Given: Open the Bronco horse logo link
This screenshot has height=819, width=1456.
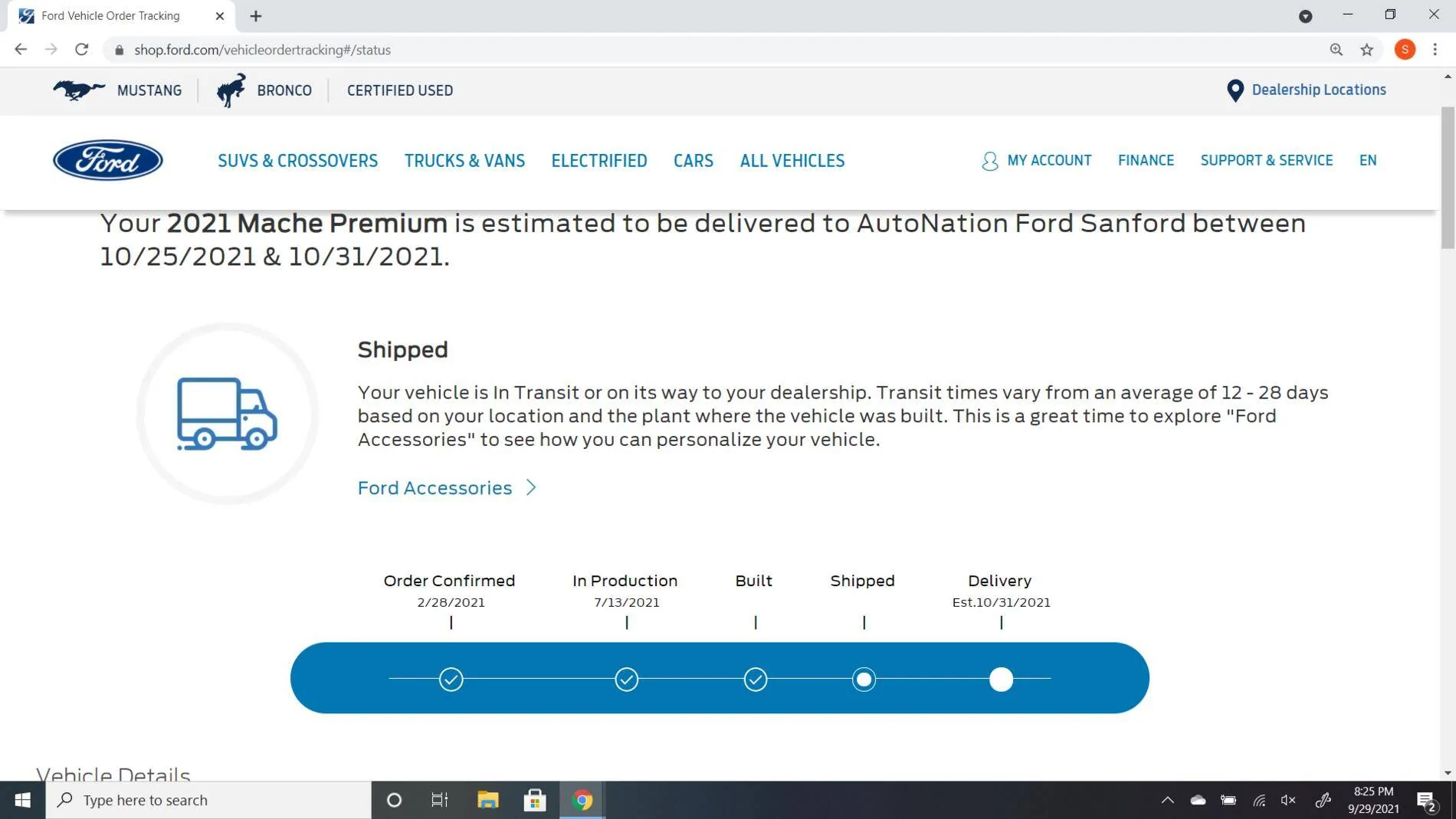Looking at the screenshot, I should [x=231, y=90].
